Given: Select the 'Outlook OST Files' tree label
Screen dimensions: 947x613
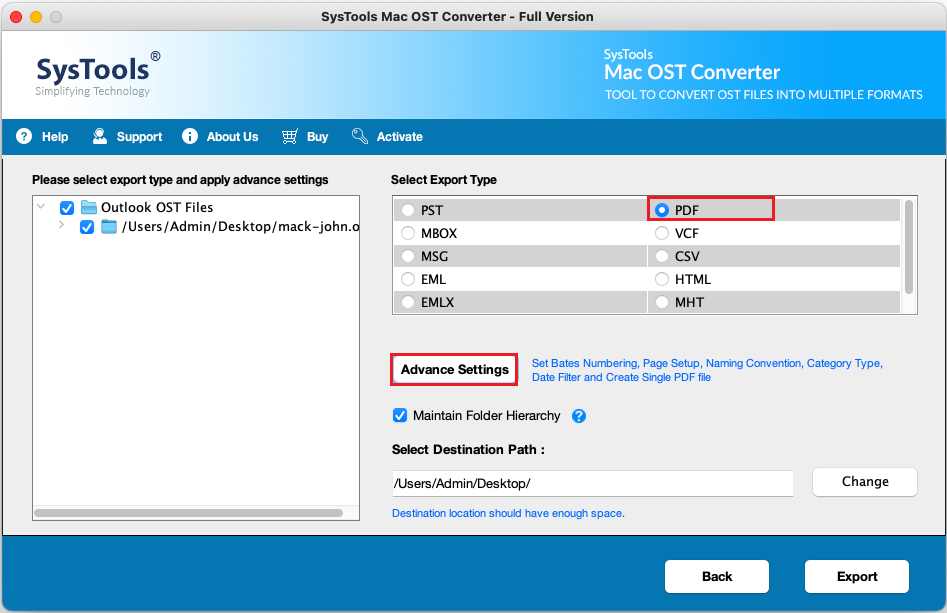Looking at the screenshot, I should tap(157, 207).
